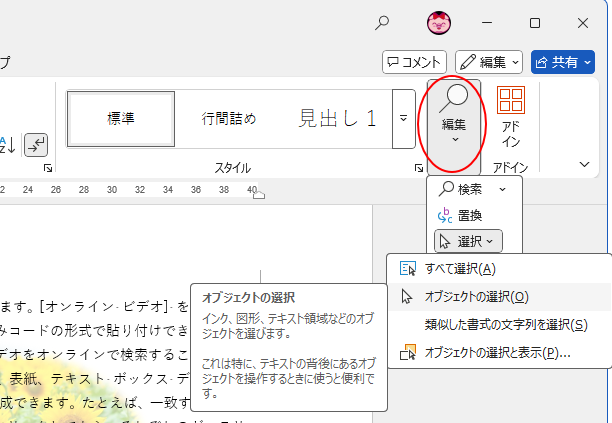Open the user account avatar

tap(439, 23)
